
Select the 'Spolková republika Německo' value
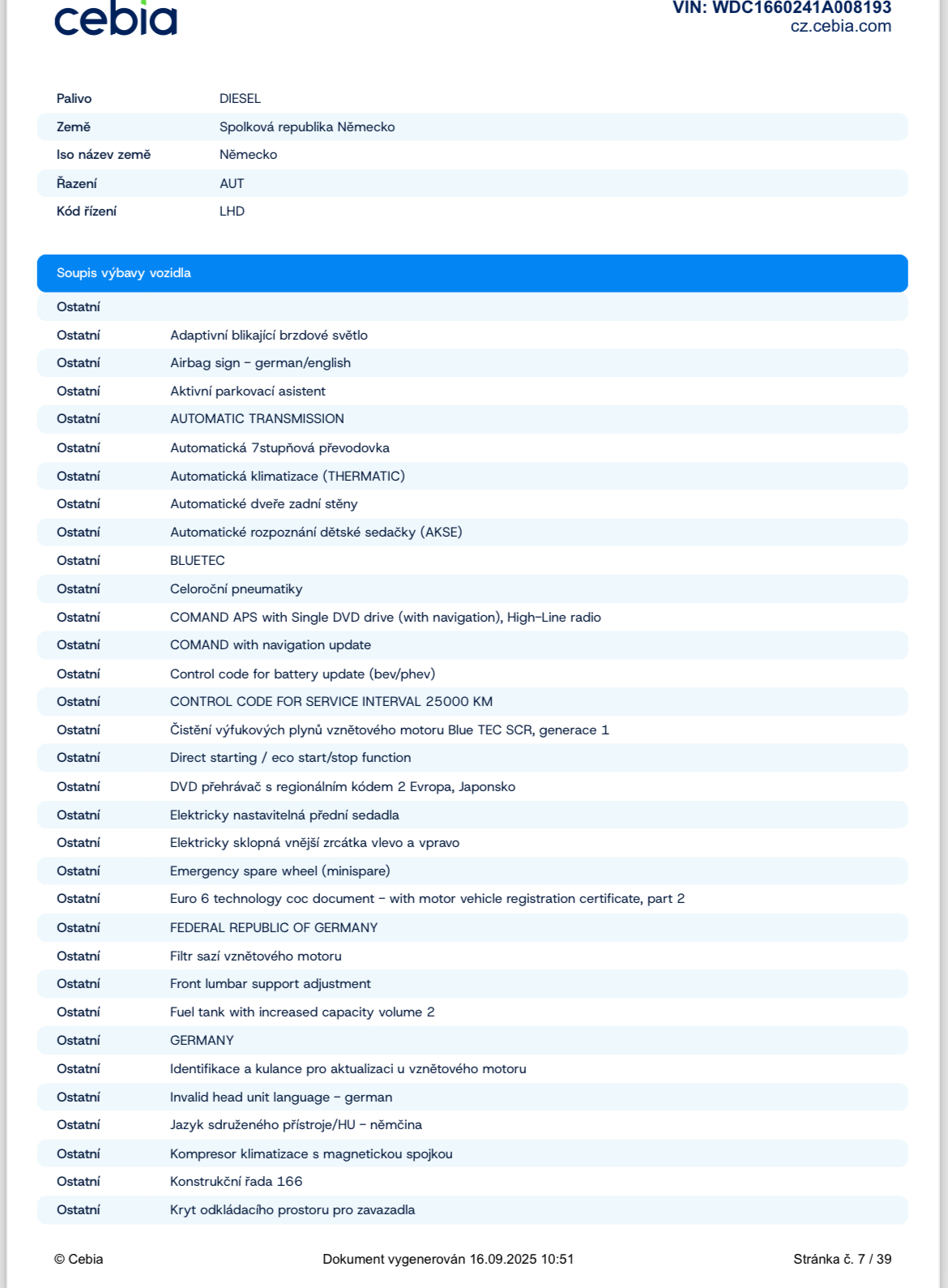tap(307, 127)
